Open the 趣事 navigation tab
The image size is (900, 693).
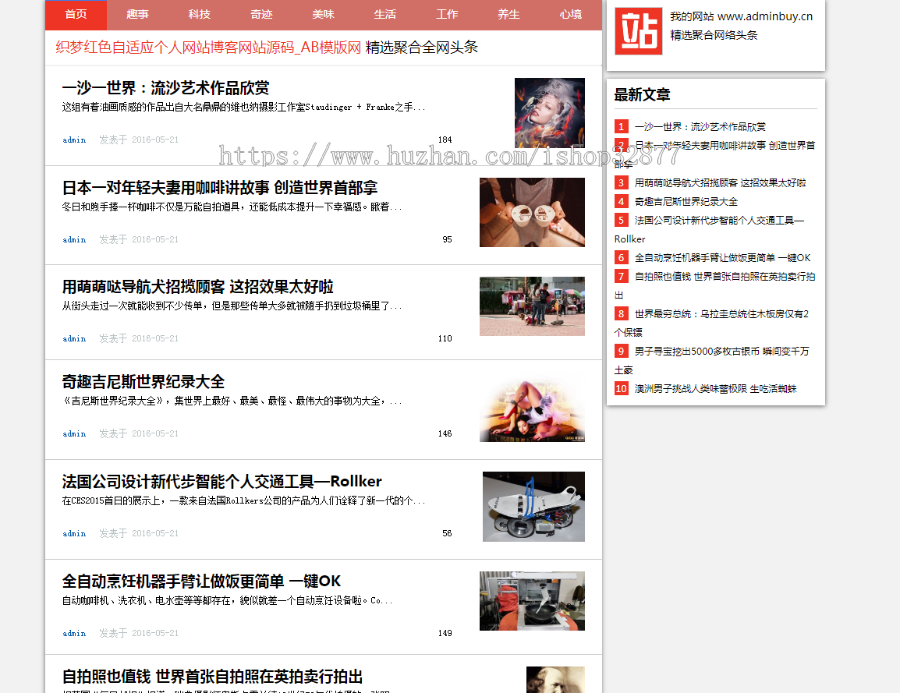(138, 14)
